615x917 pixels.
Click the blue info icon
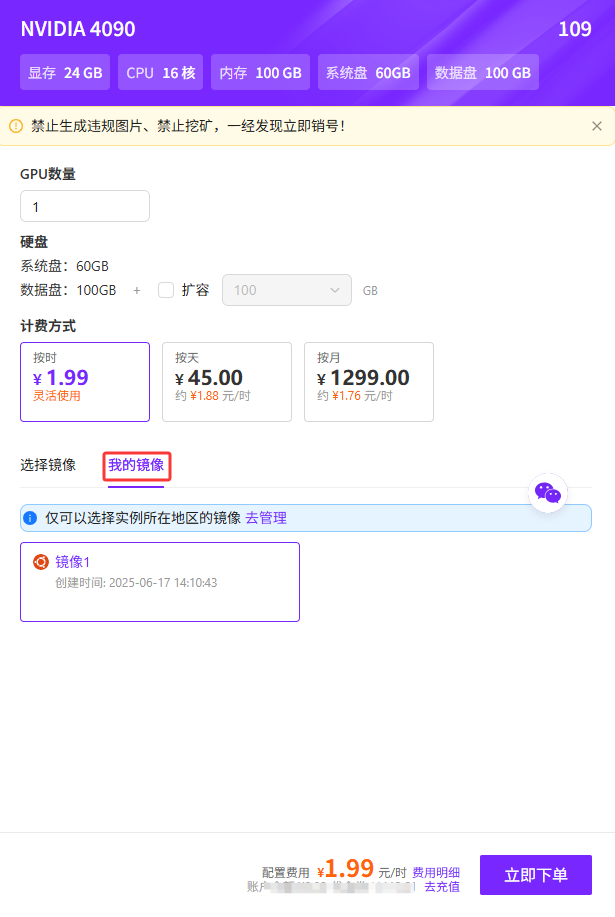31,518
